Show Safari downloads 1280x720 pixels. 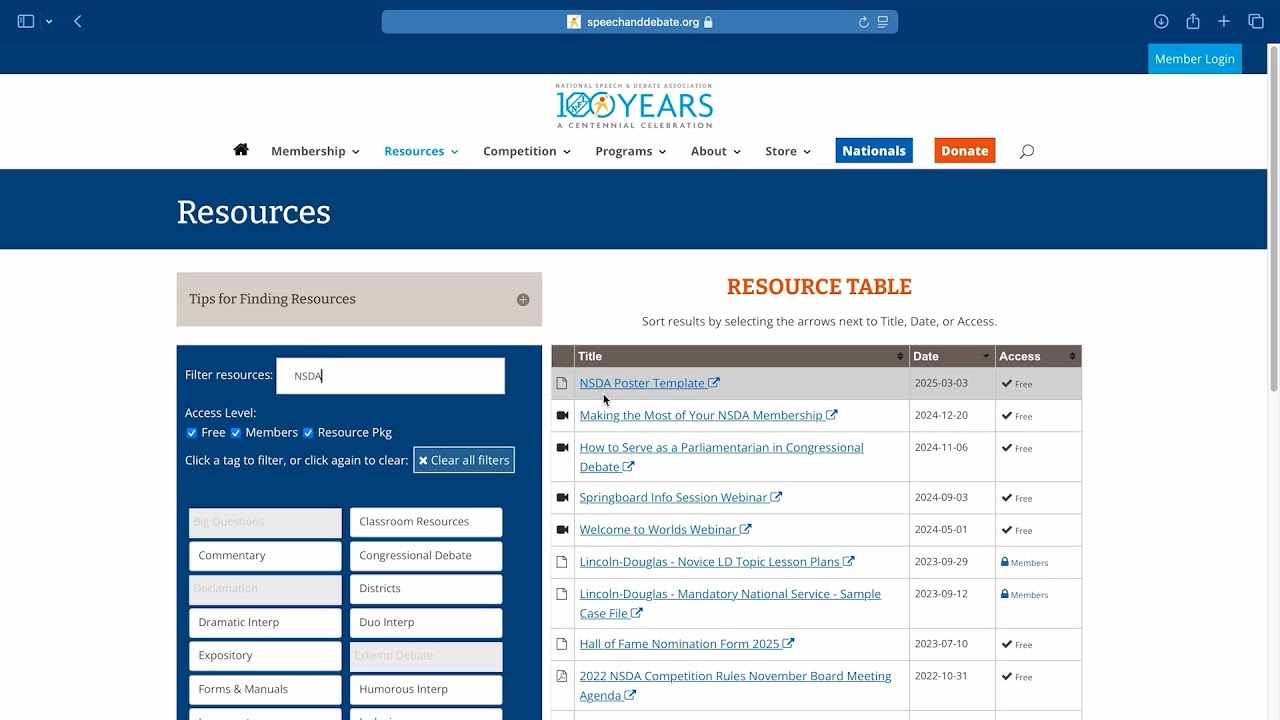click(x=1161, y=21)
